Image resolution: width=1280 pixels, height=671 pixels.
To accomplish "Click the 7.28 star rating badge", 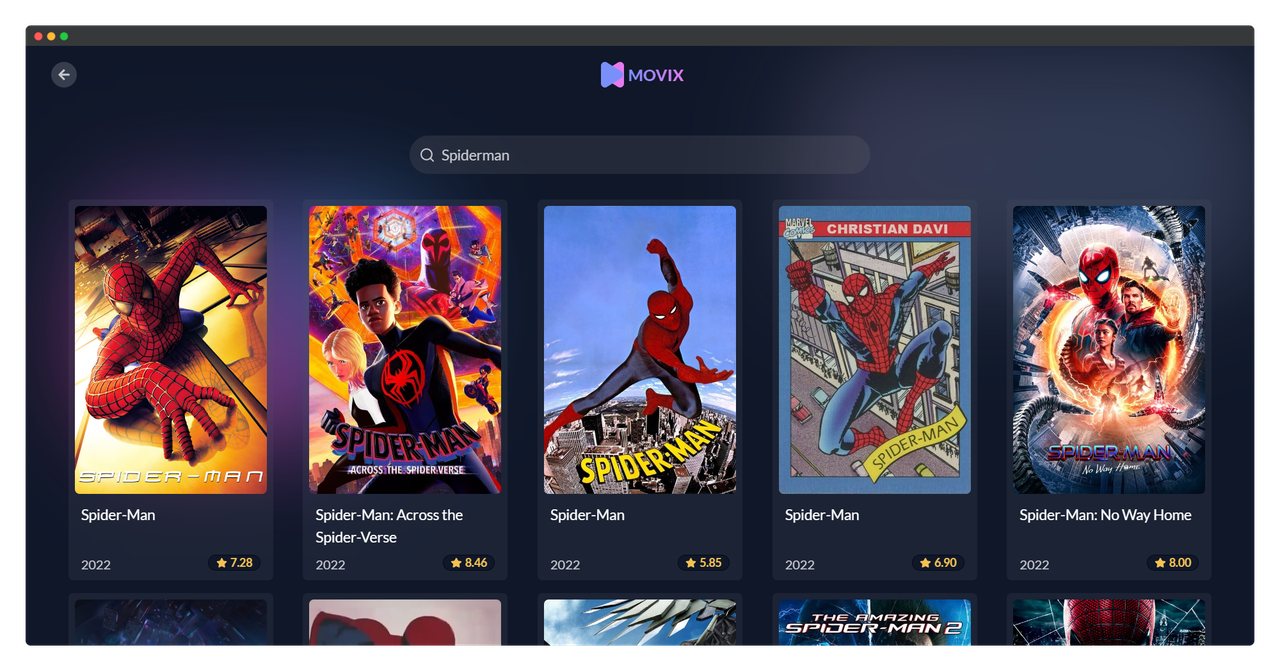I will click(x=235, y=563).
